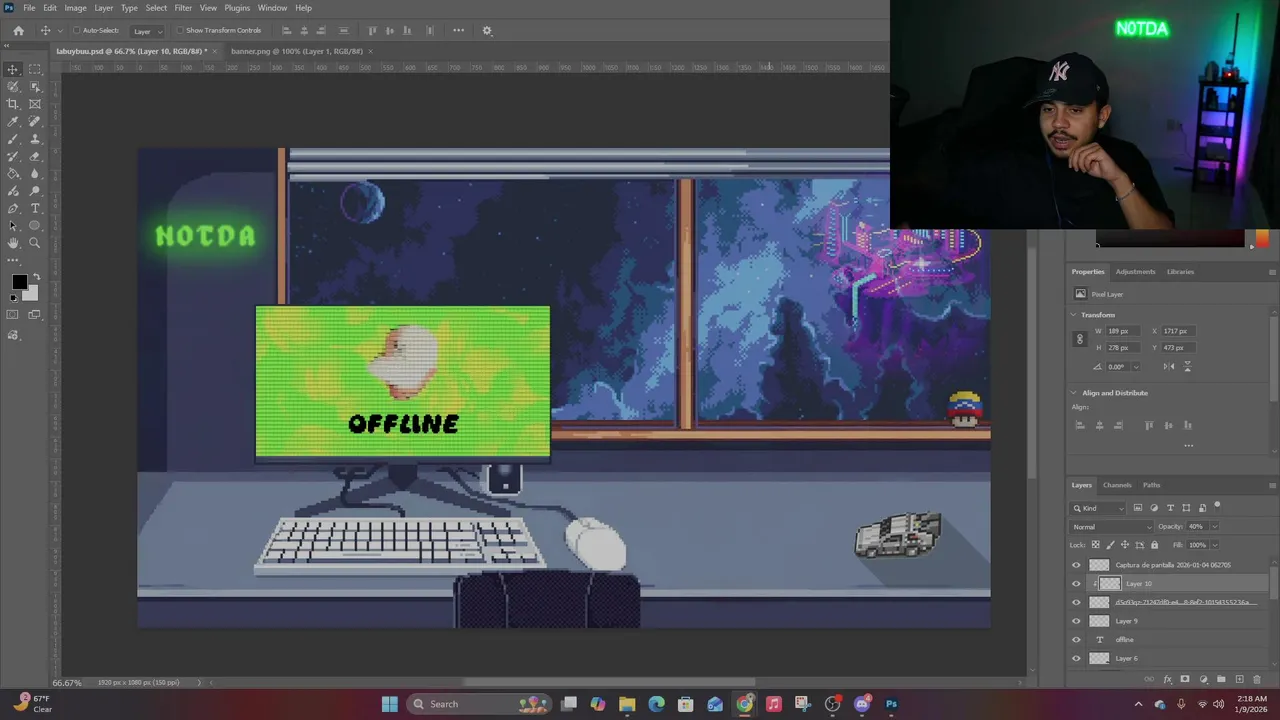Screen dimensions: 1280x720
Task: Toggle Quick Mask mode icon
Action: coord(13,314)
